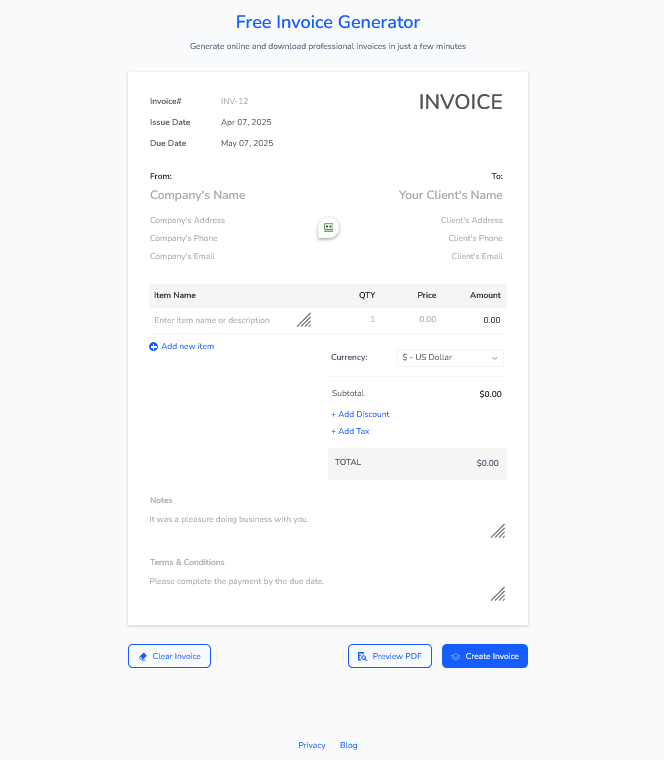664x760 pixels.
Task: Open the Blog footer link
Action: (348, 745)
